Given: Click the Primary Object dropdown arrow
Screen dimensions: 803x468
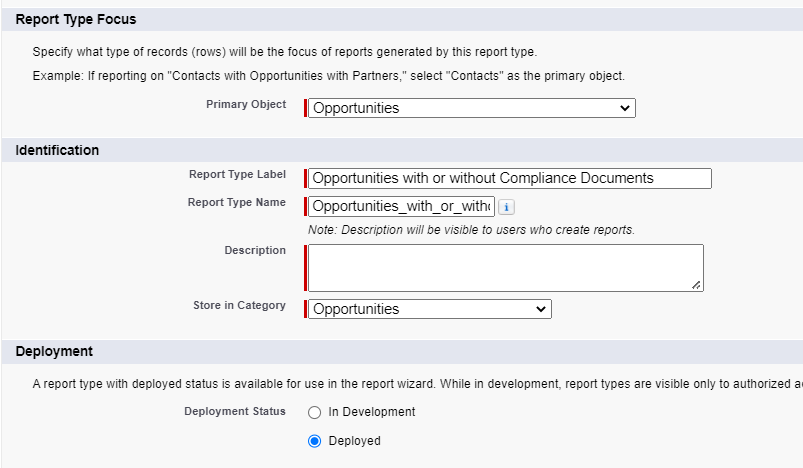Looking at the screenshot, I should pyautogui.click(x=625, y=108).
